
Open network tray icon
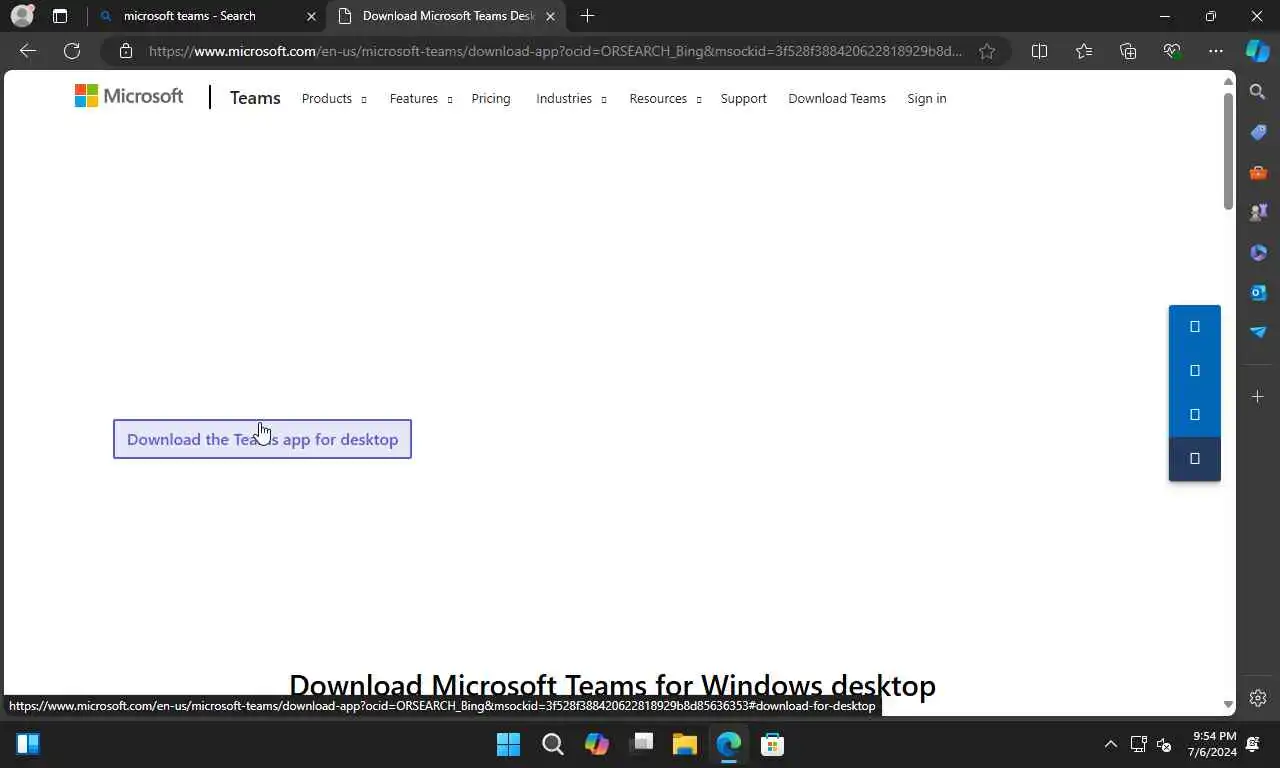click(x=1138, y=744)
